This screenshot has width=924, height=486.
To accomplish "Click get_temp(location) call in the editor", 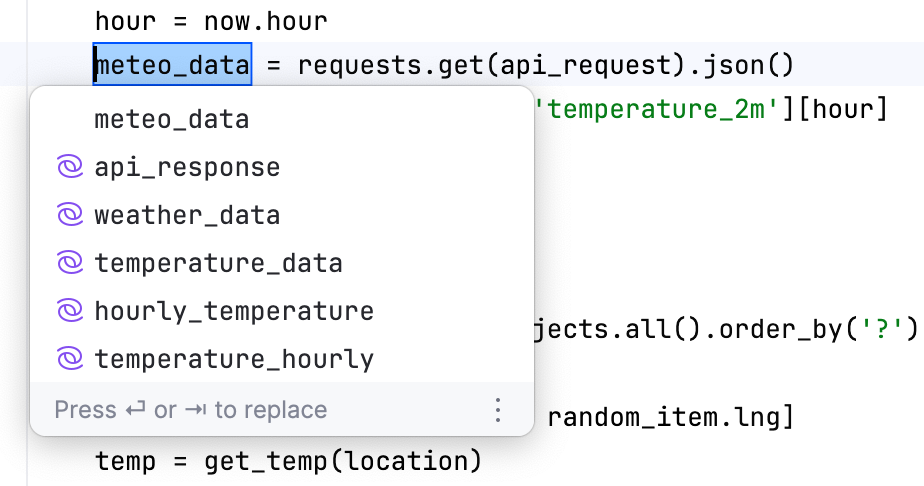I will point(343,461).
